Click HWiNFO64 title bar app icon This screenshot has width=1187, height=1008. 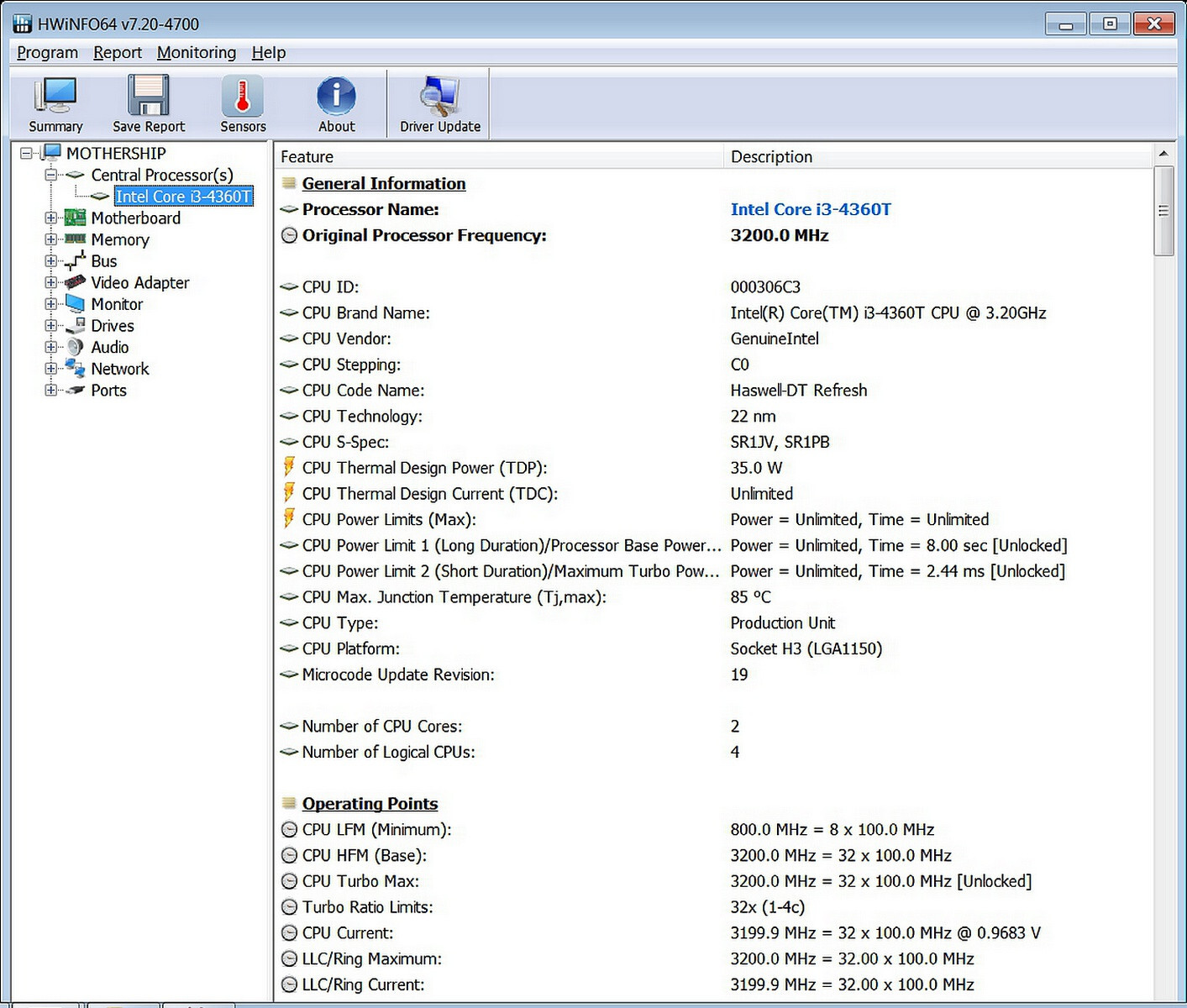coord(22,24)
